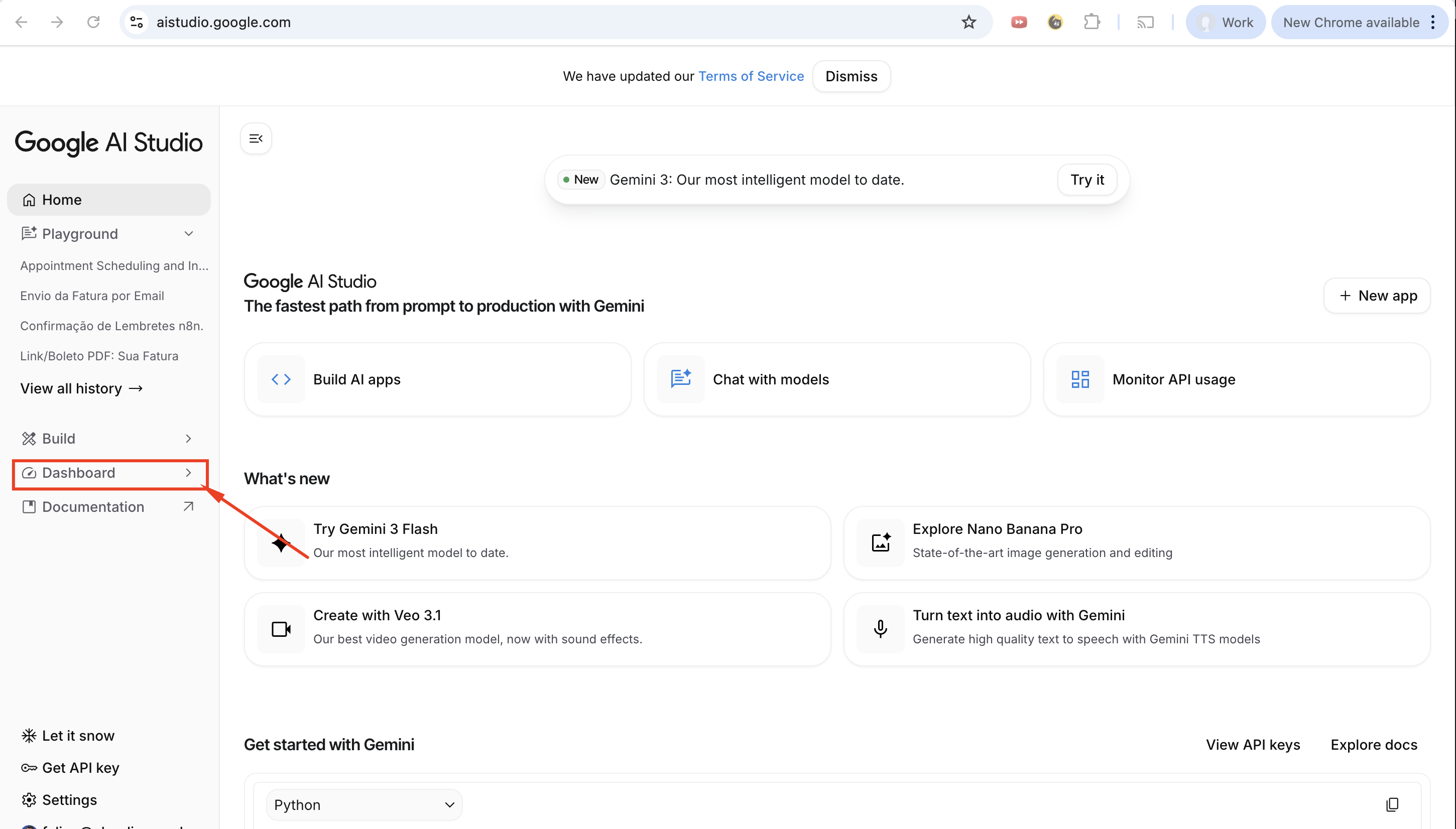Open the Chat with models card
The height and width of the screenshot is (829, 1456).
[837, 380]
